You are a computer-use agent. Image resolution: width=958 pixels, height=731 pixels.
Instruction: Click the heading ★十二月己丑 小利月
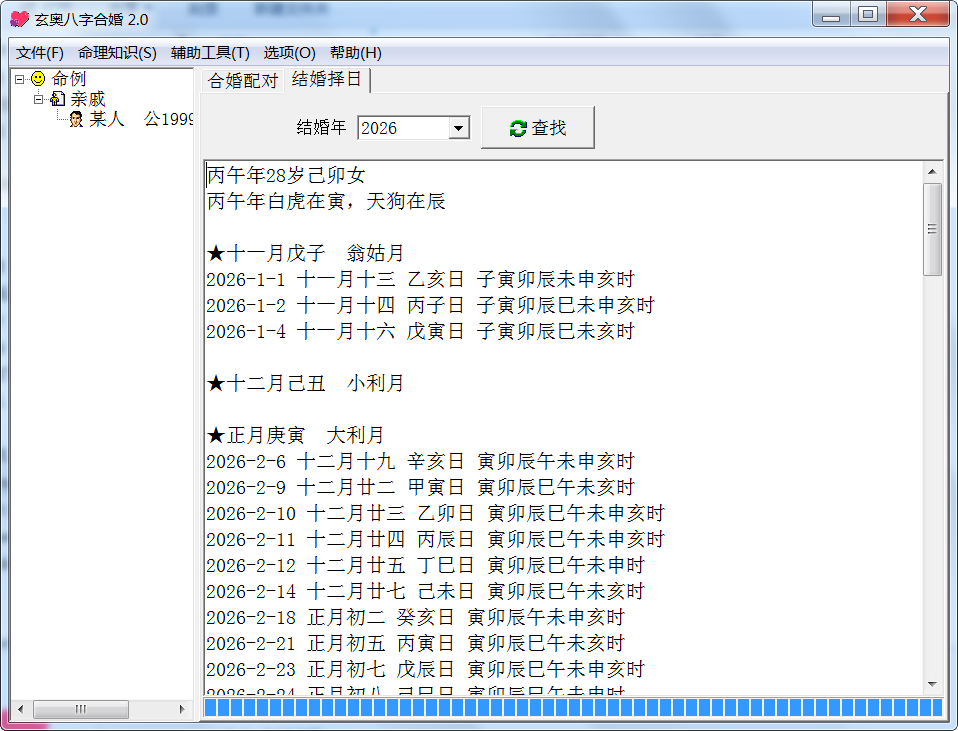point(305,384)
